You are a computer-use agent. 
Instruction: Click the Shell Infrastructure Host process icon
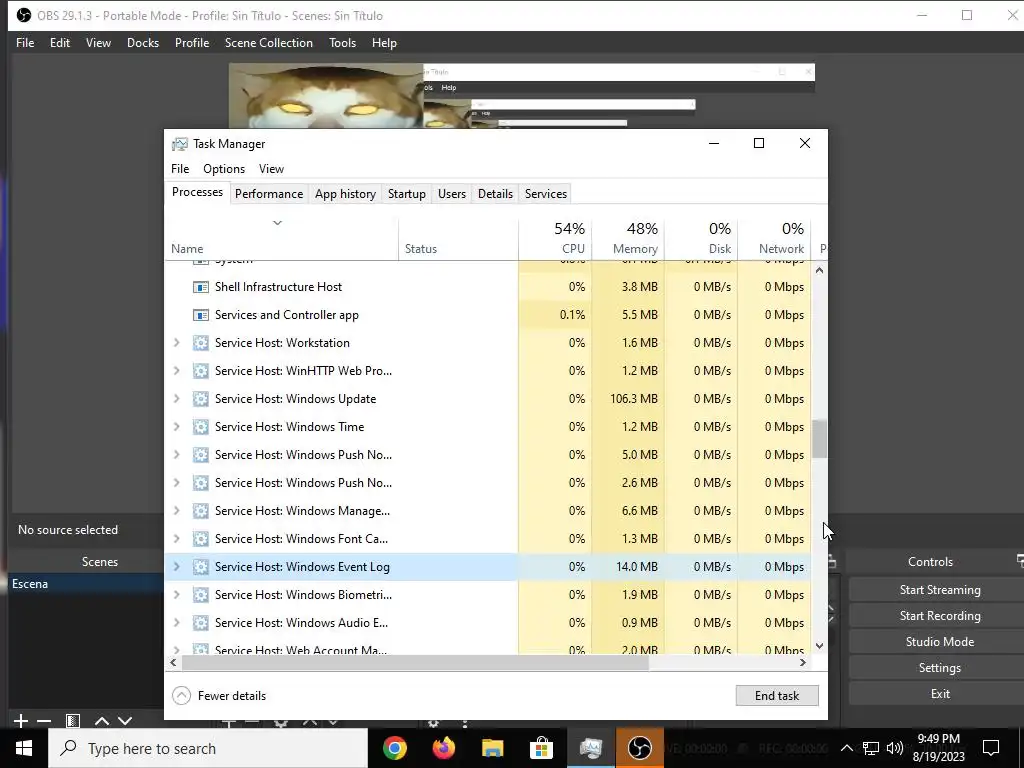point(200,287)
